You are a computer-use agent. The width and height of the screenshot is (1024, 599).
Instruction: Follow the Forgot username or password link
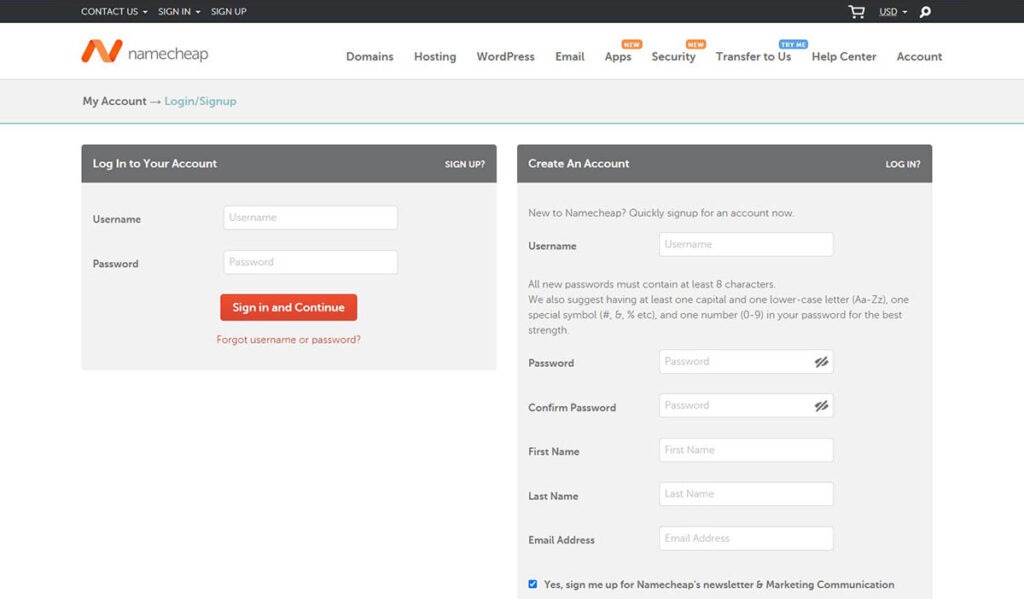coord(289,340)
